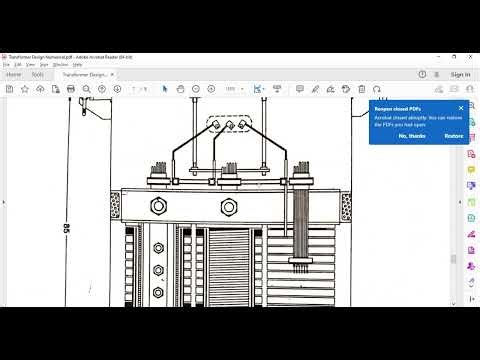The image size is (480, 360).
Task: Click the vertical scrollbar thumb
Action: tap(453, 259)
